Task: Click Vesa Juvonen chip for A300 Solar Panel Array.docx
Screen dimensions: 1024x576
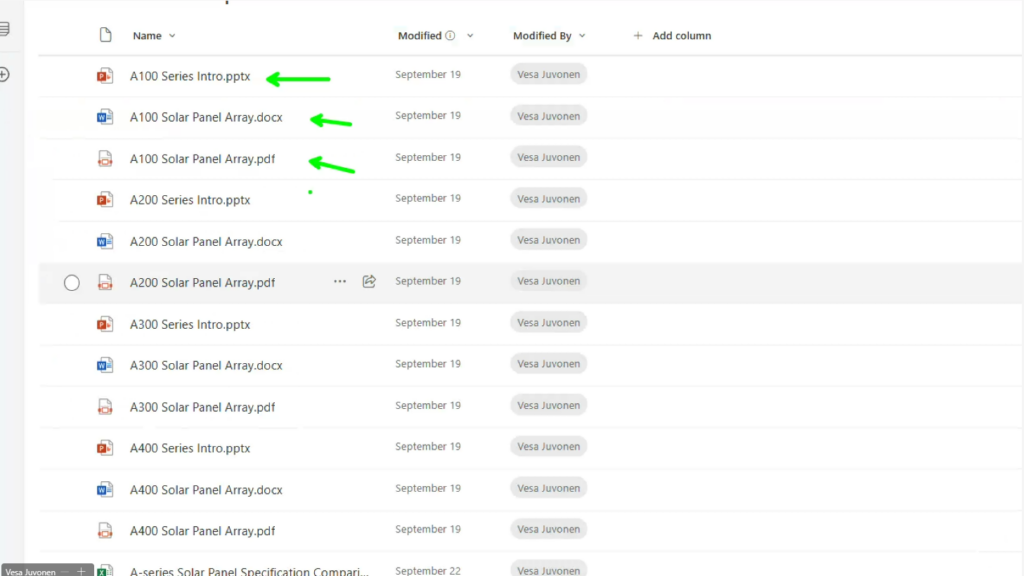Action: click(549, 364)
